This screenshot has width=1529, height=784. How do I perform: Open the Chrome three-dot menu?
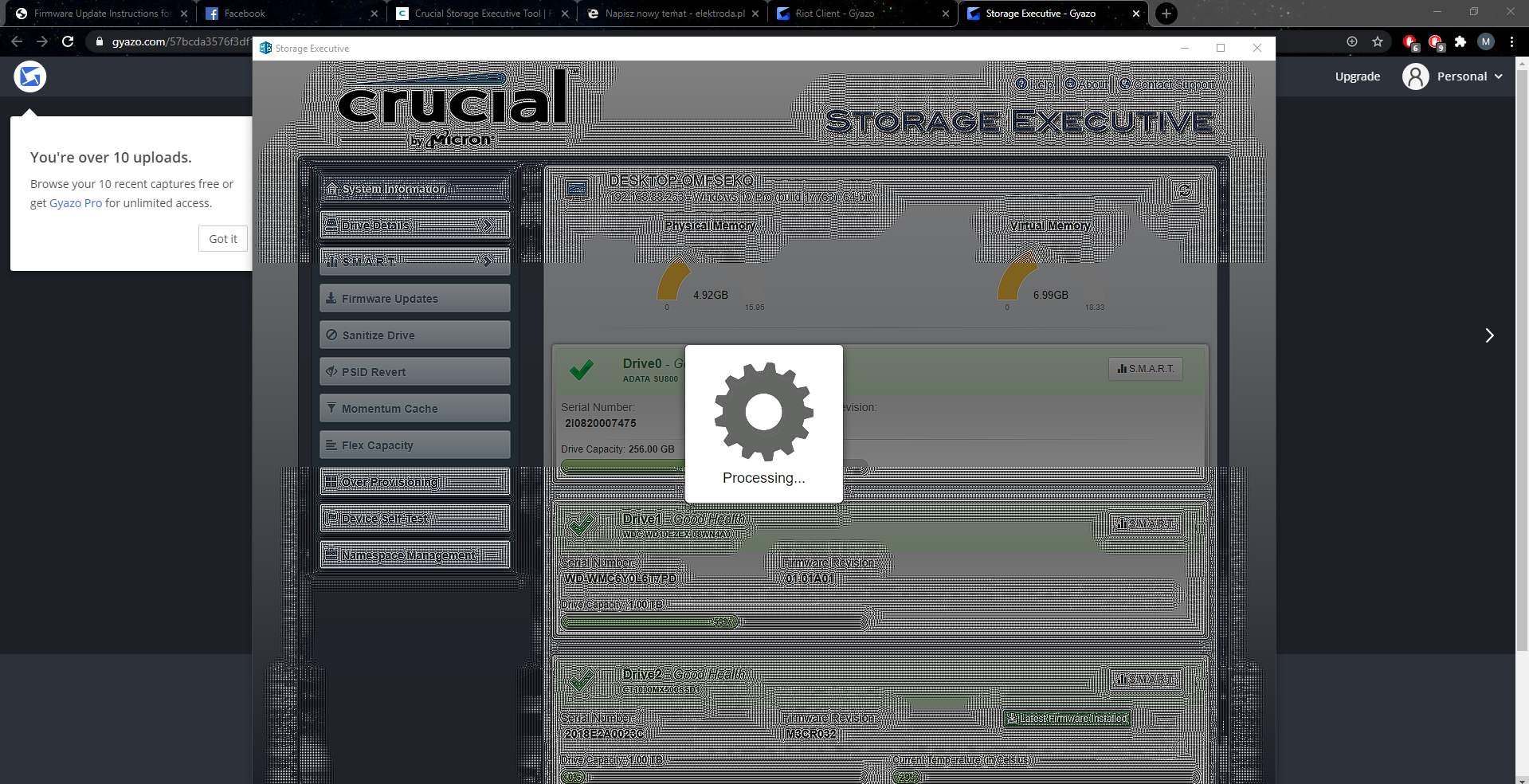[x=1511, y=41]
